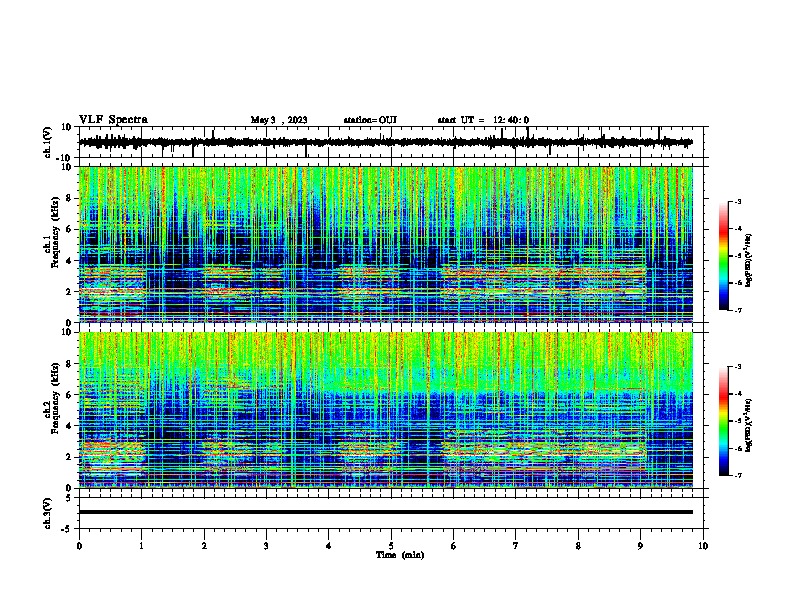792x612 pixels.
Task: Click time axis tick label "3"
Action: coord(266,546)
